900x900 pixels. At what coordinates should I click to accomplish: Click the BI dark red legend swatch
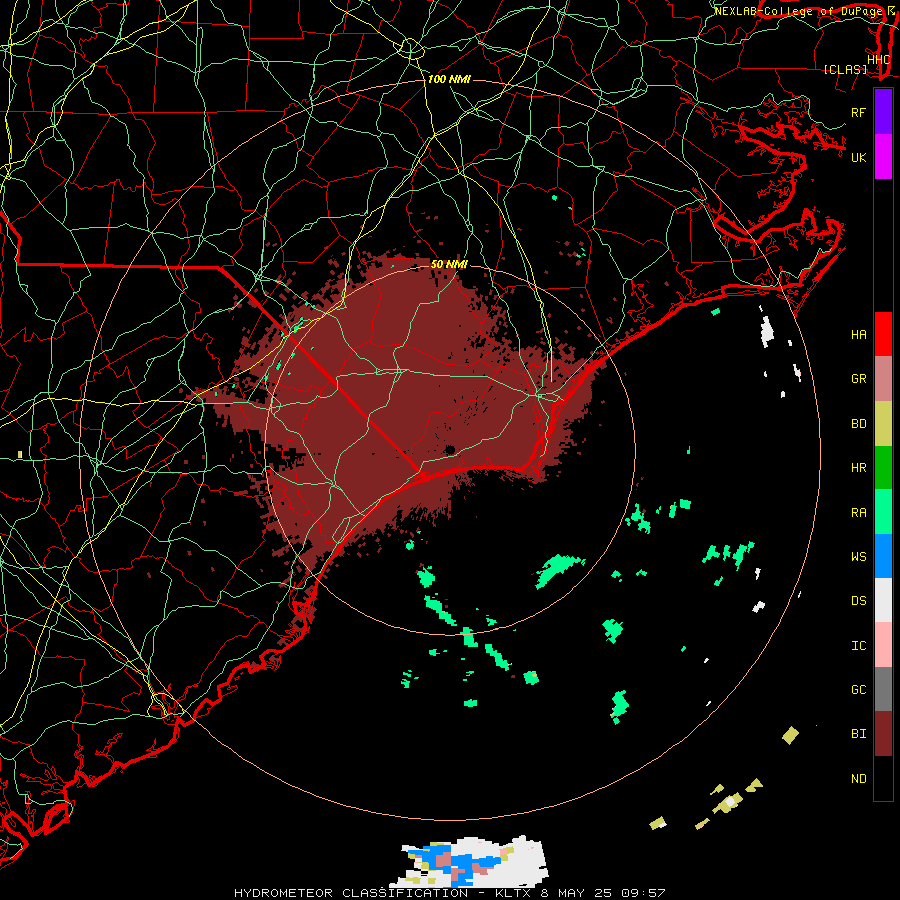pyautogui.click(x=883, y=734)
